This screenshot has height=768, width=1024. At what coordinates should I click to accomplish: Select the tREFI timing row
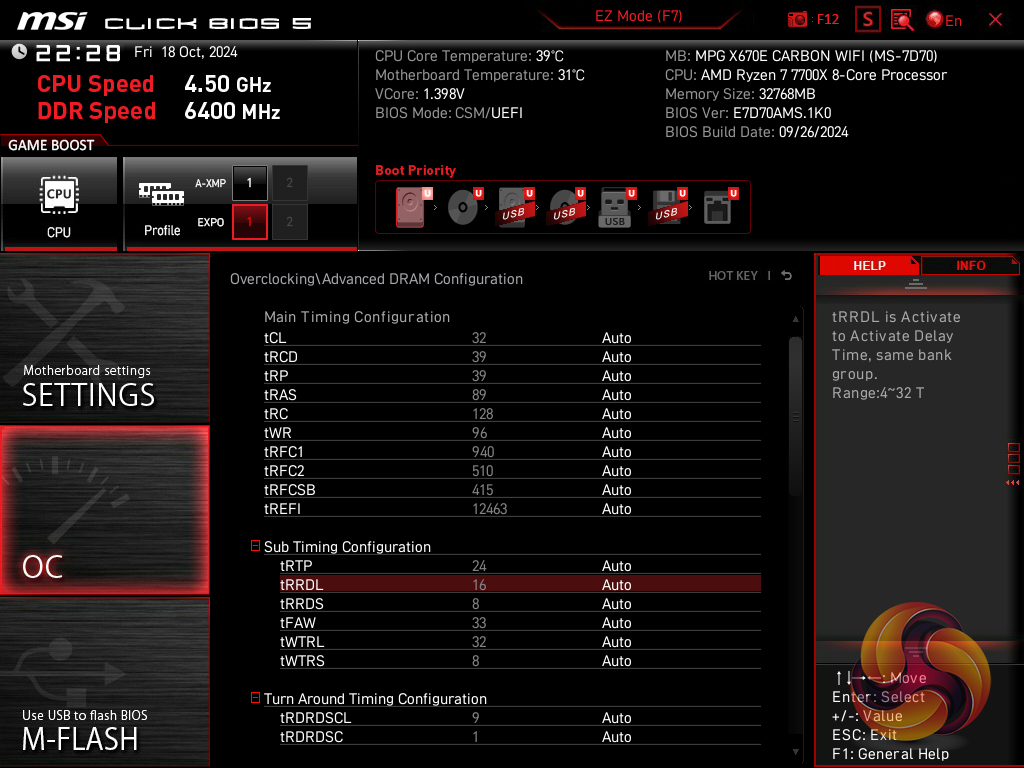(x=512, y=508)
